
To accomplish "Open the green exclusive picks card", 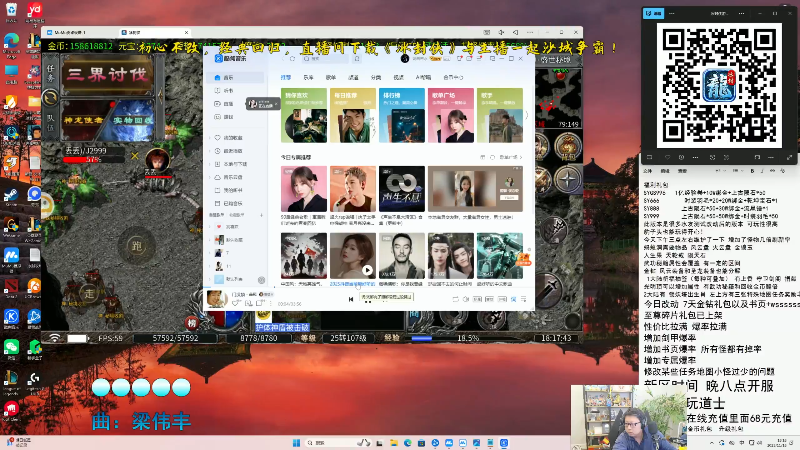I will (304, 115).
